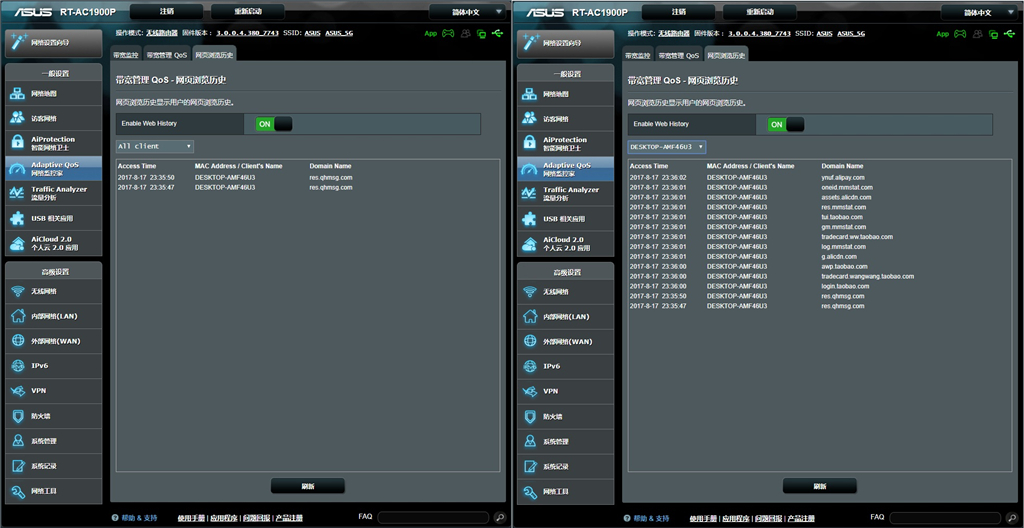Open AiCloud 2.0 in right window sidebar
Viewport: 1024px width, 528px height.
pos(566,244)
